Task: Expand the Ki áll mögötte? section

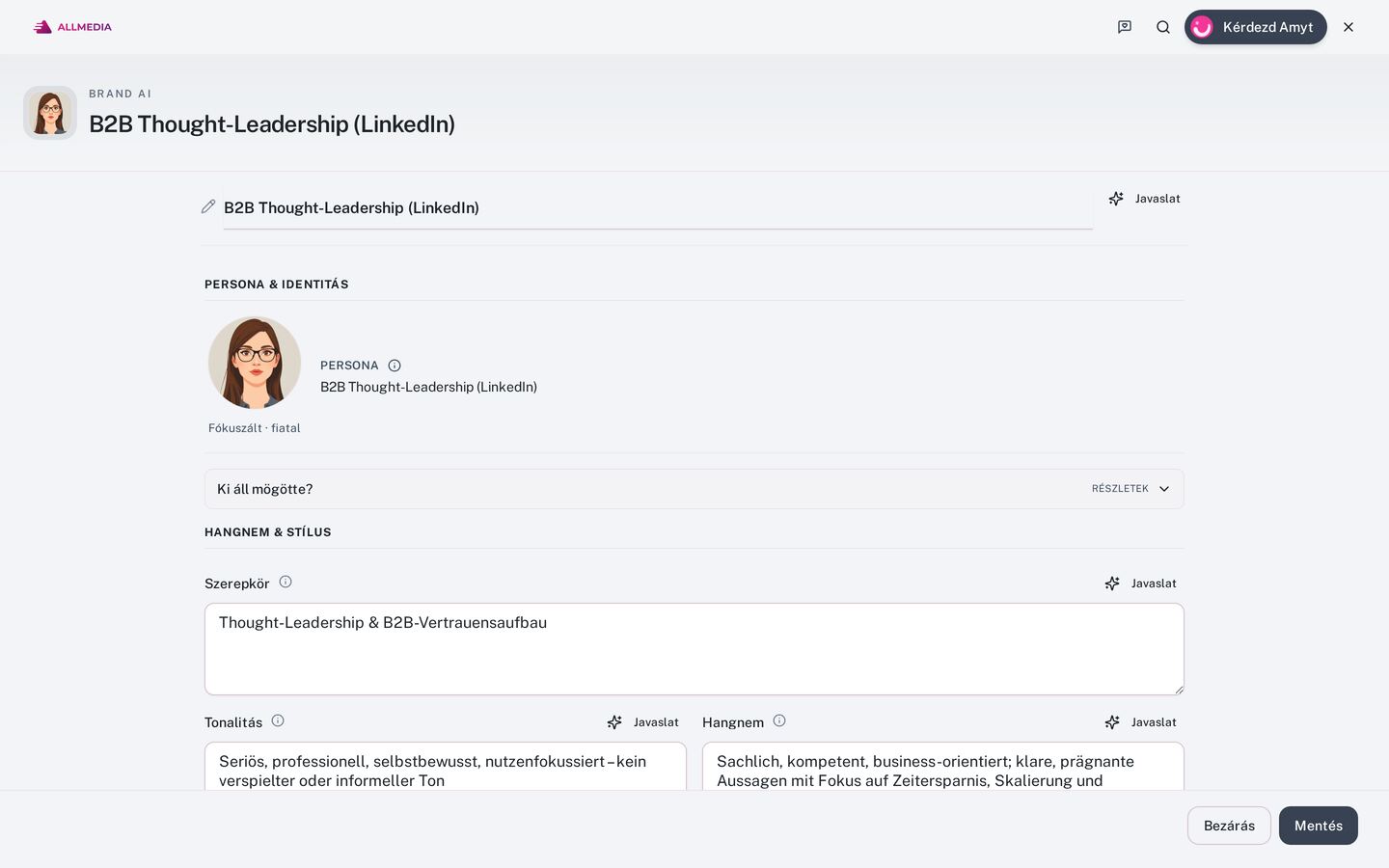Action: point(694,489)
